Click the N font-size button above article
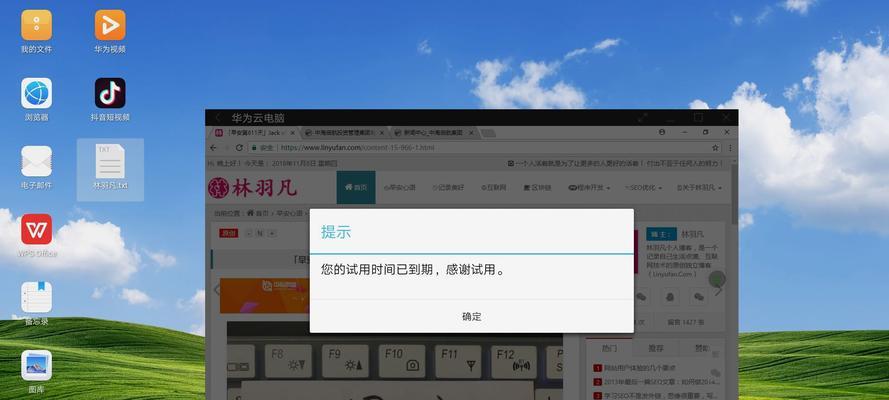Image resolution: width=889 pixels, height=400 pixels. (259, 233)
